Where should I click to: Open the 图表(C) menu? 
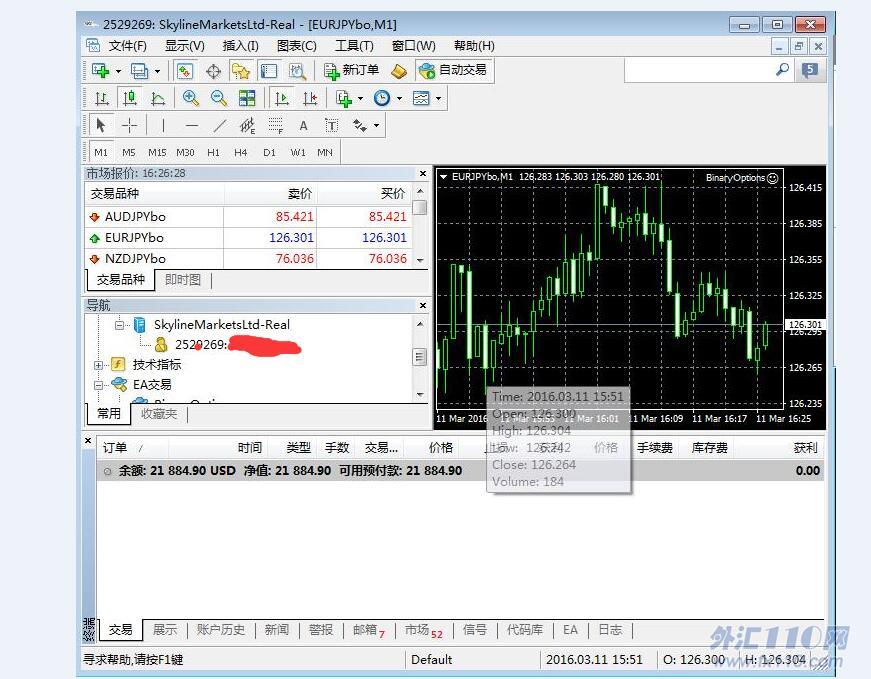(x=297, y=46)
